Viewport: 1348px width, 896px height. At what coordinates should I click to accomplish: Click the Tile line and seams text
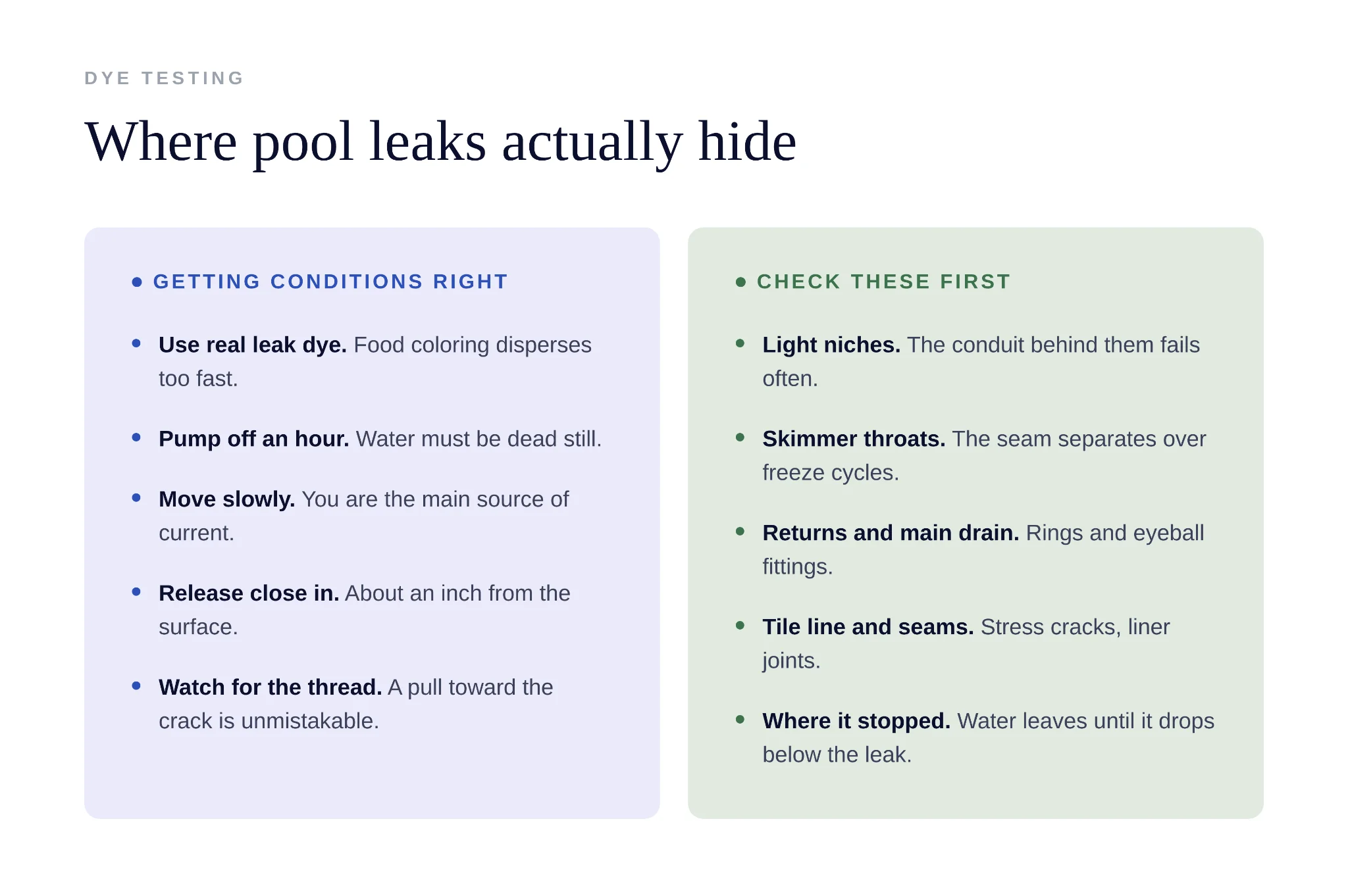[868, 627]
